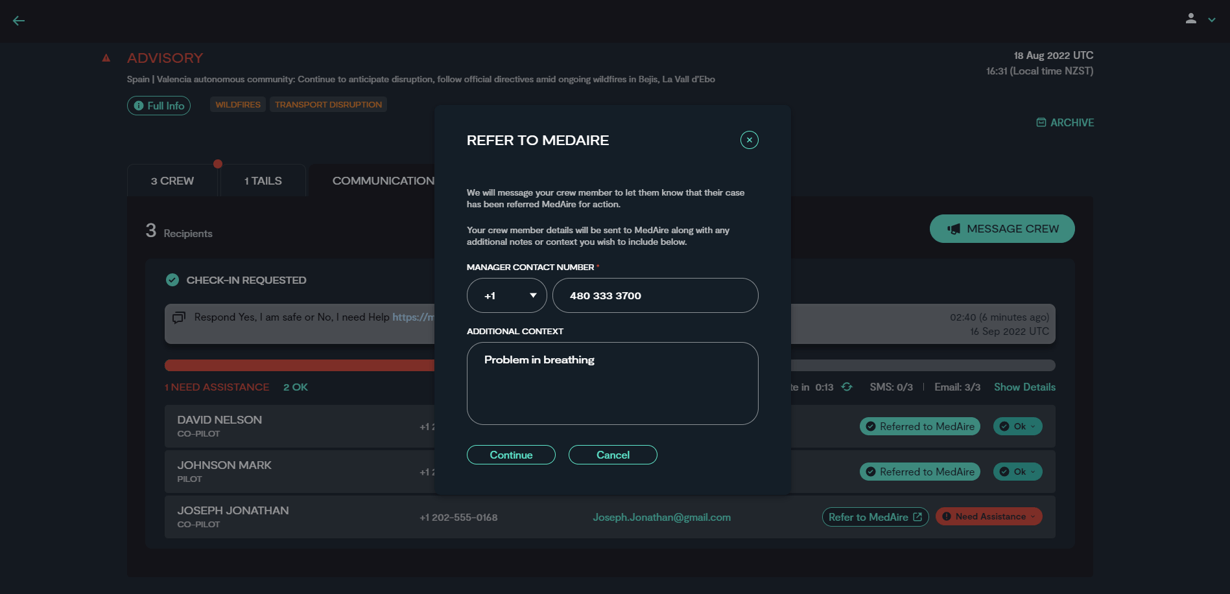Click the Check-In Requested checkmark icon
The image size is (1230, 594).
172,280
